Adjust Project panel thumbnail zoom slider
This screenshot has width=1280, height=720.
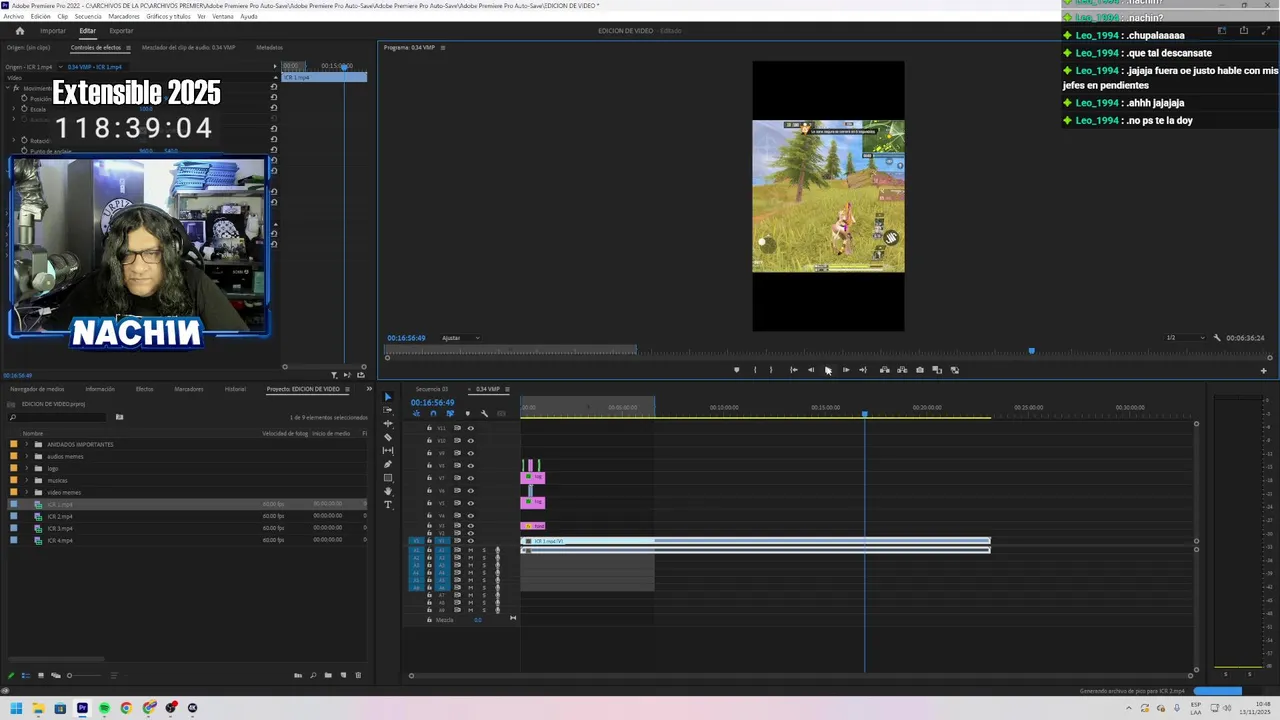69,675
